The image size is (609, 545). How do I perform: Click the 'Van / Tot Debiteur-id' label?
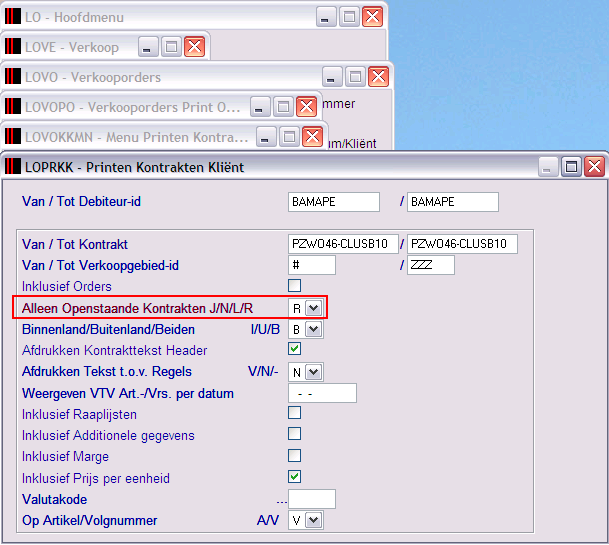pos(81,202)
